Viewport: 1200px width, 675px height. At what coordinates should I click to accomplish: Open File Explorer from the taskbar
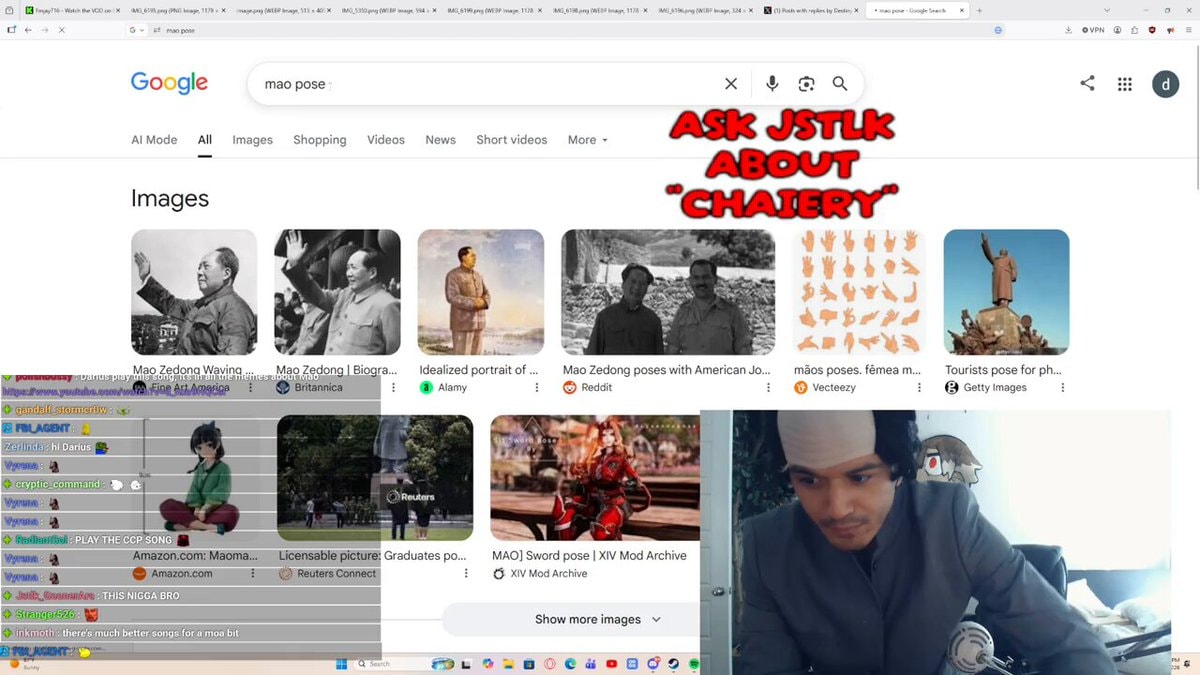[508, 664]
